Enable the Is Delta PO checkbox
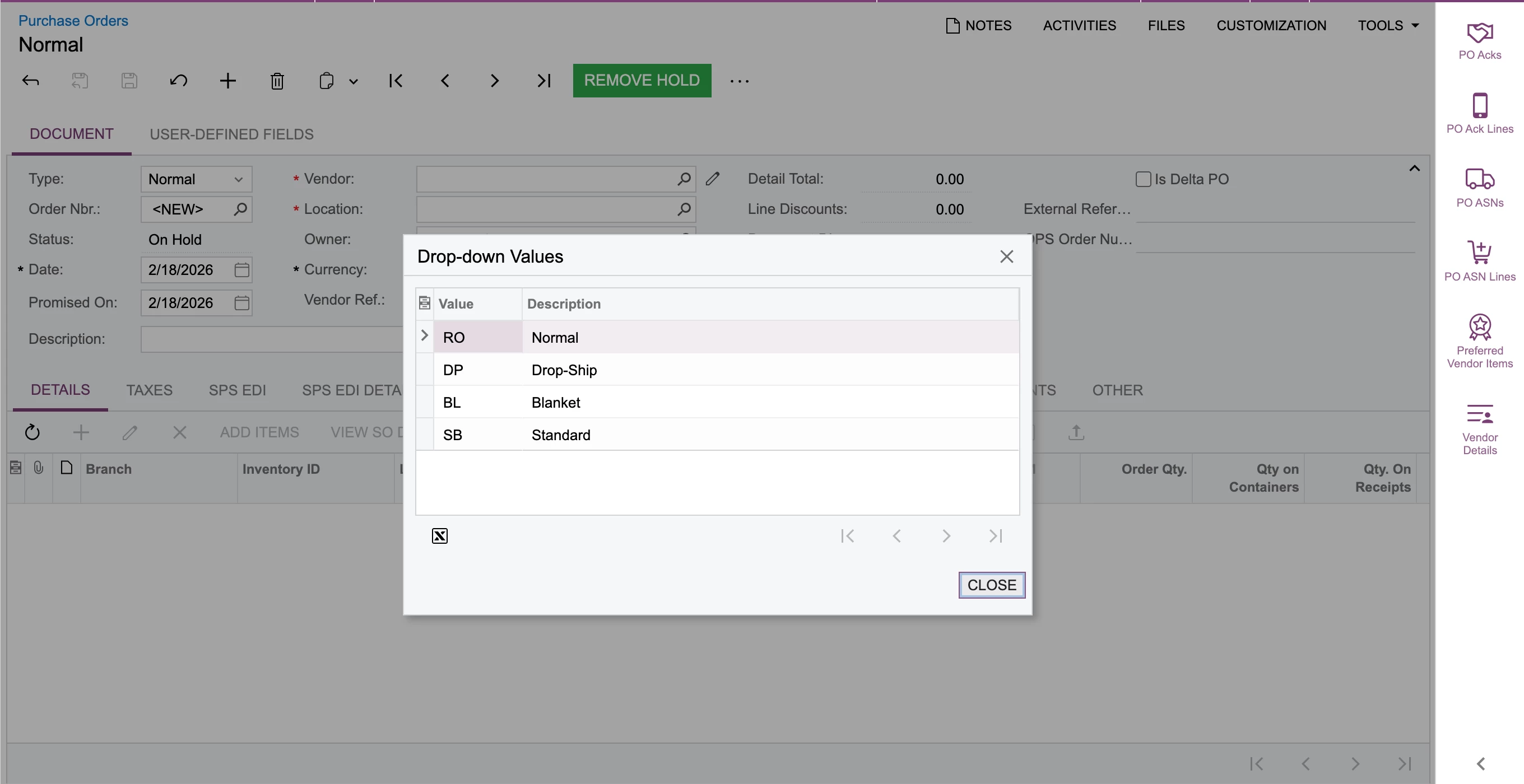Viewport: 1524px width, 784px height. click(1143, 179)
